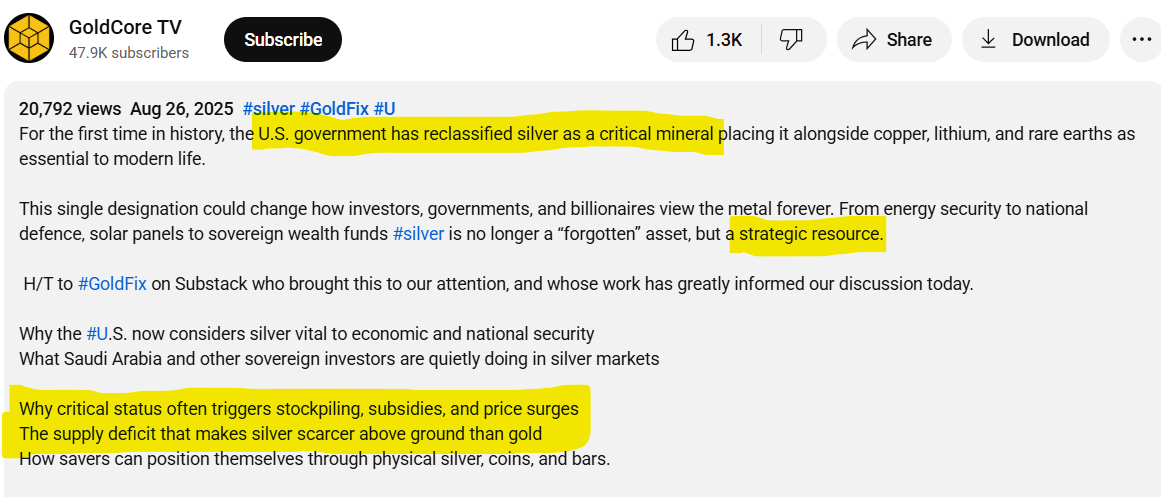The height and width of the screenshot is (497, 1161).
Task: Click #GoldFix hashtag in the H/T line
Action: coord(112,284)
